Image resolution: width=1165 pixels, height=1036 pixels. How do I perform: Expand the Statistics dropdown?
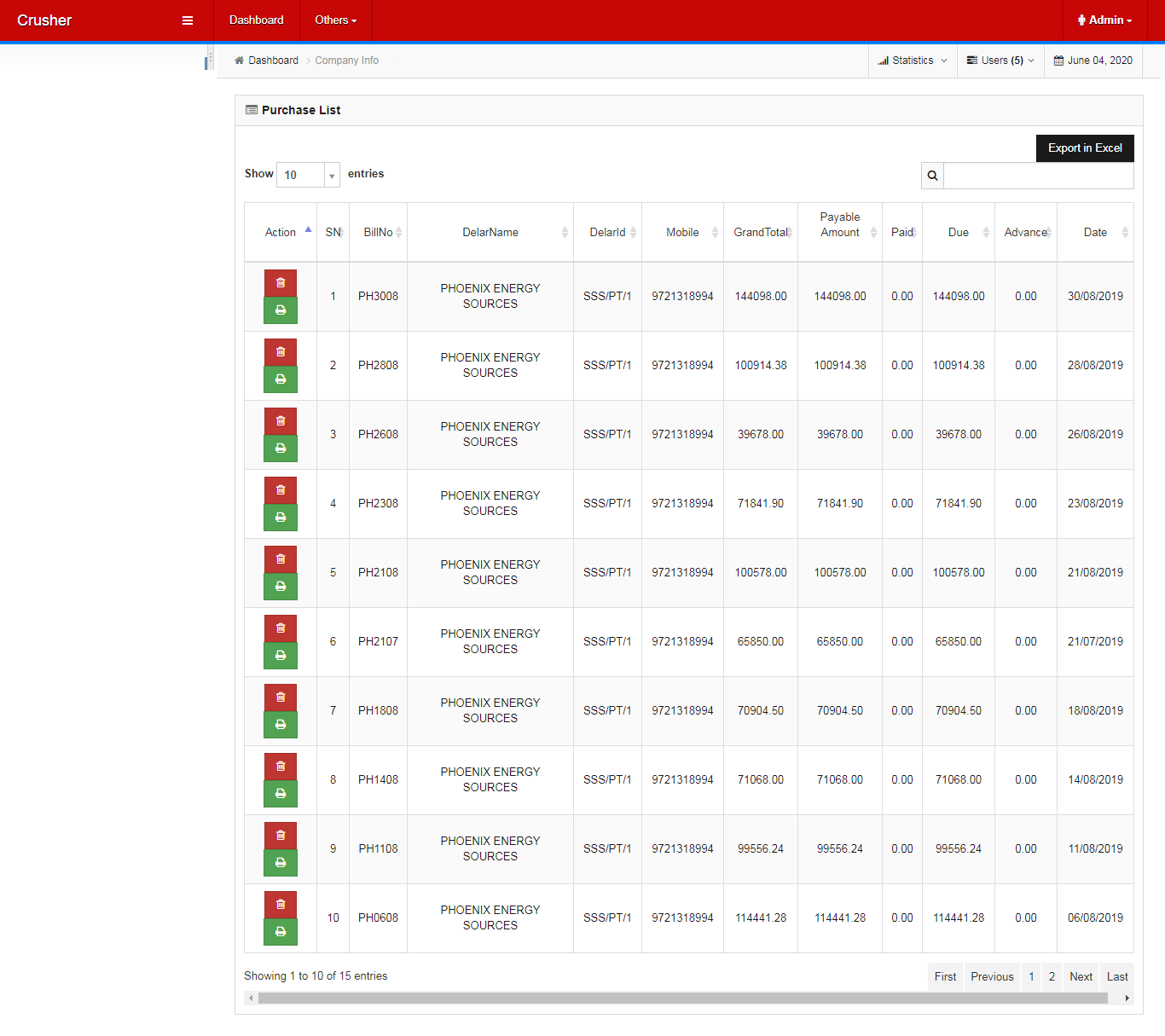[x=913, y=61]
